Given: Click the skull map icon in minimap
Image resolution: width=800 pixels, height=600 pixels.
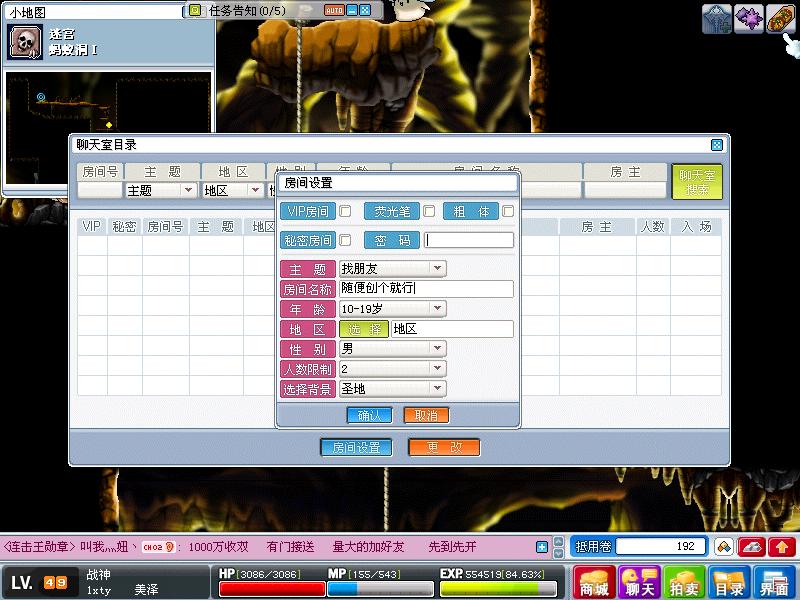Looking at the screenshot, I should (25, 42).
